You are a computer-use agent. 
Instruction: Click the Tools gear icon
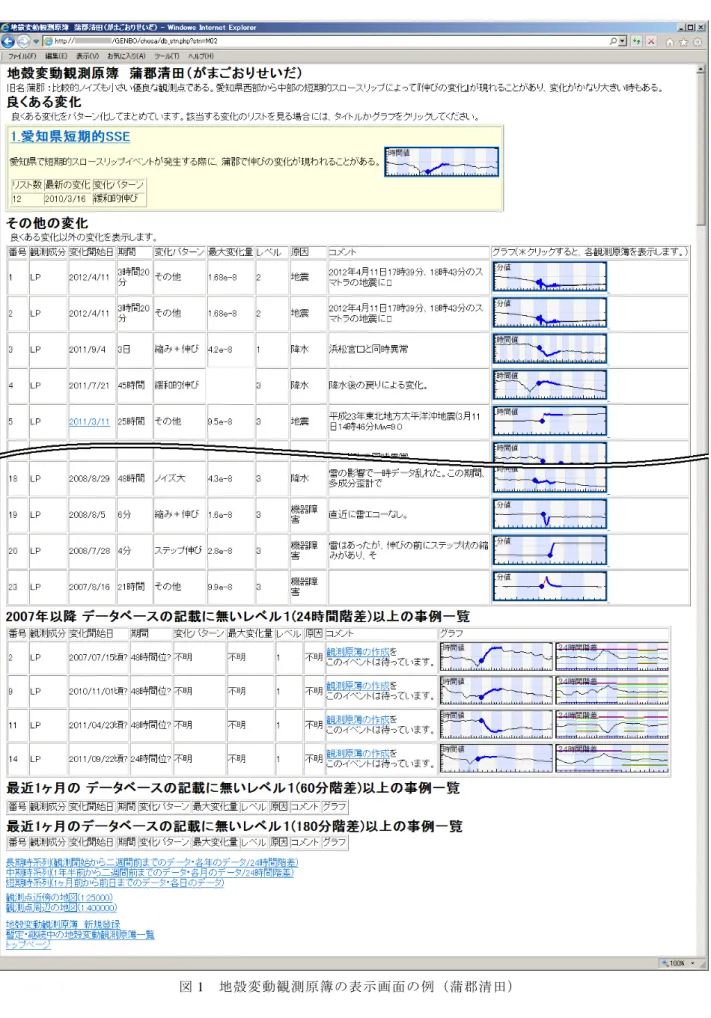(x=697, y=42)
